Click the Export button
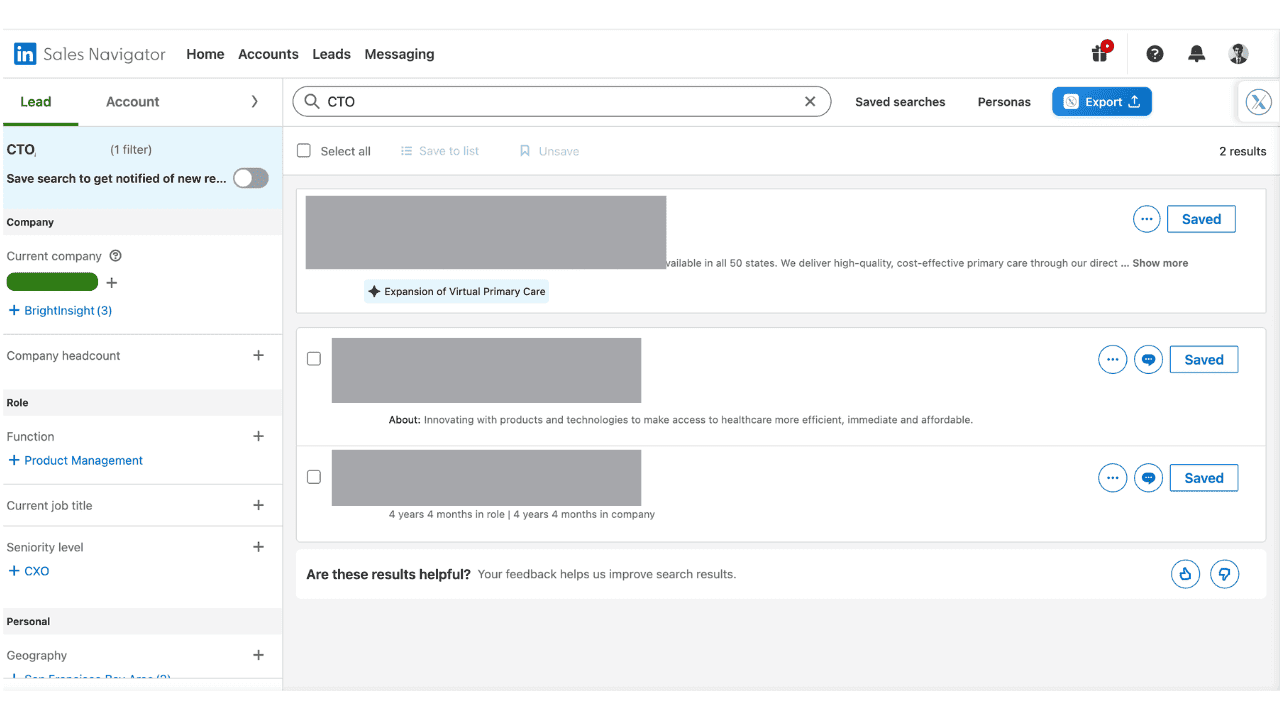Image resolution: width=1280 pixels, height=720 pixels. (x=1101, y=101)
